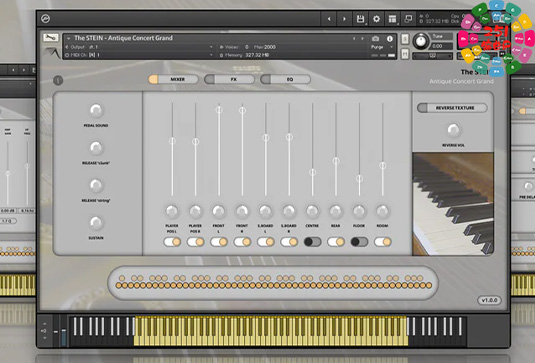The height and width of the screenshot is (363, 535).
Task: Open settings with the gear icon
Action: tap(376, 19)
